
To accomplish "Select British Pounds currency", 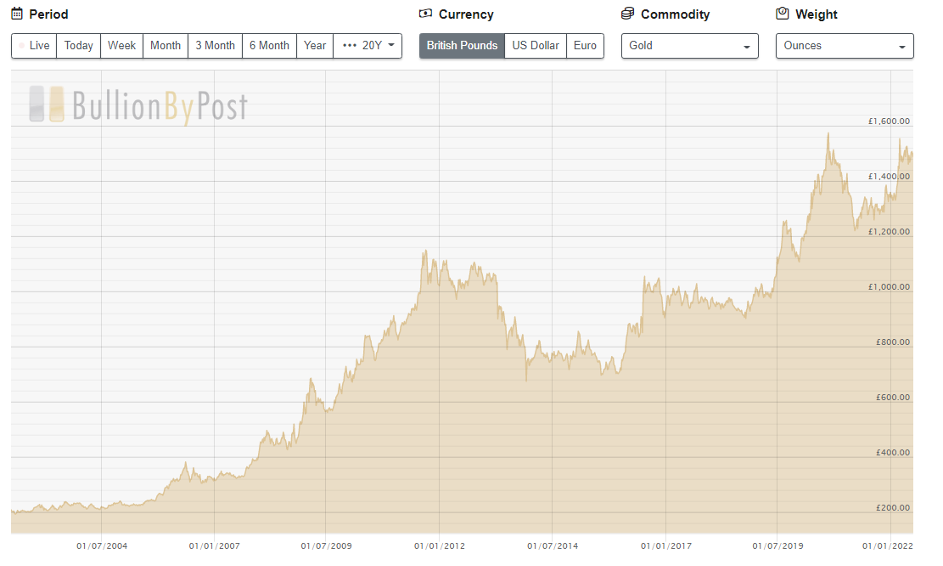I will 462,46.
